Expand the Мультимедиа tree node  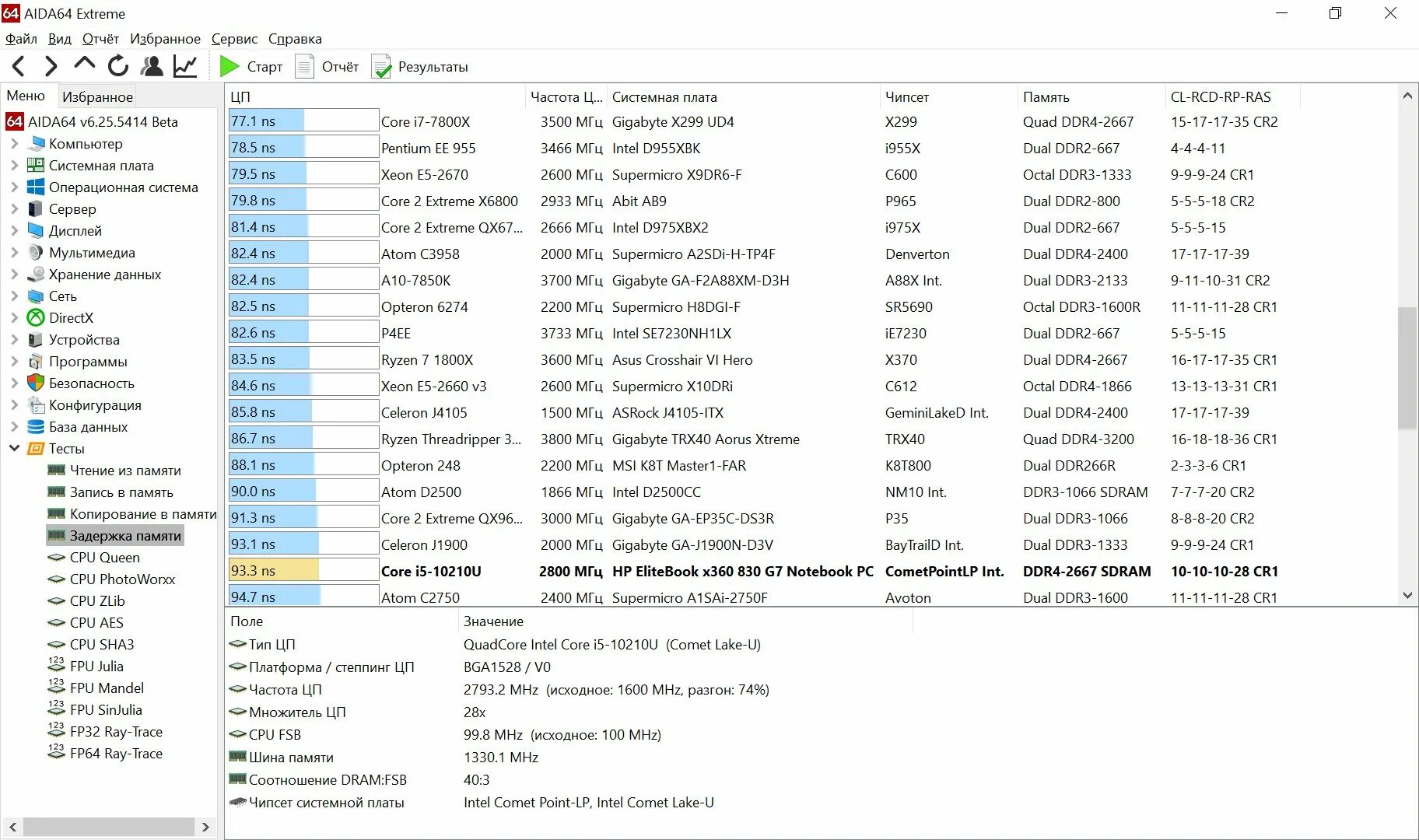point(14,253)
